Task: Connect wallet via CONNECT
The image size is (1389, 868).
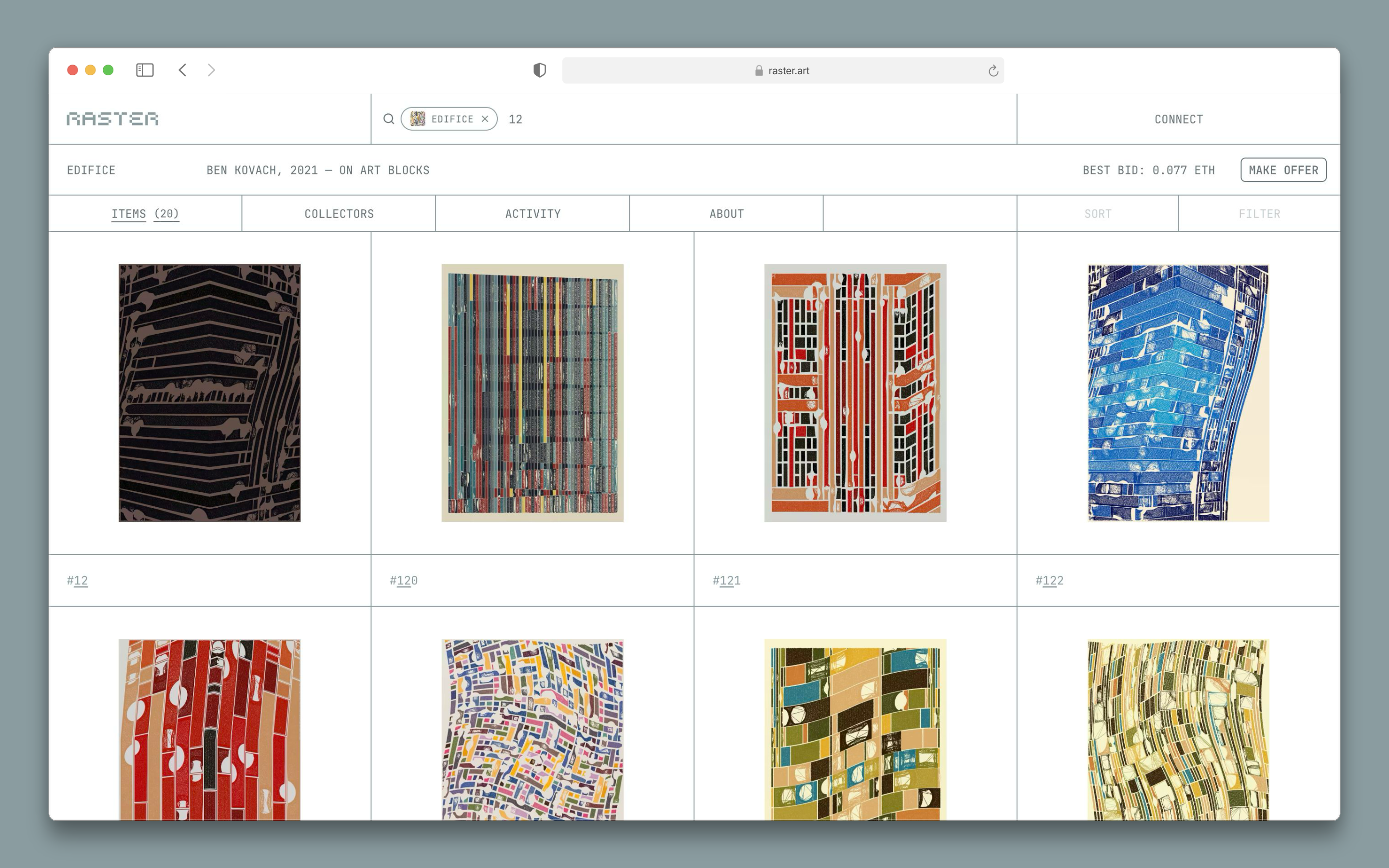Action: tap(1178, 119)
